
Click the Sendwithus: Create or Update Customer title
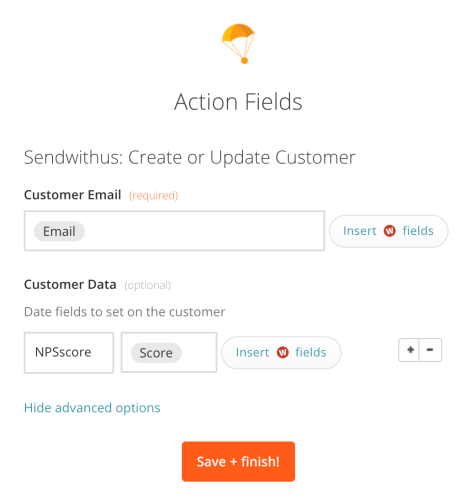[190, 157]
